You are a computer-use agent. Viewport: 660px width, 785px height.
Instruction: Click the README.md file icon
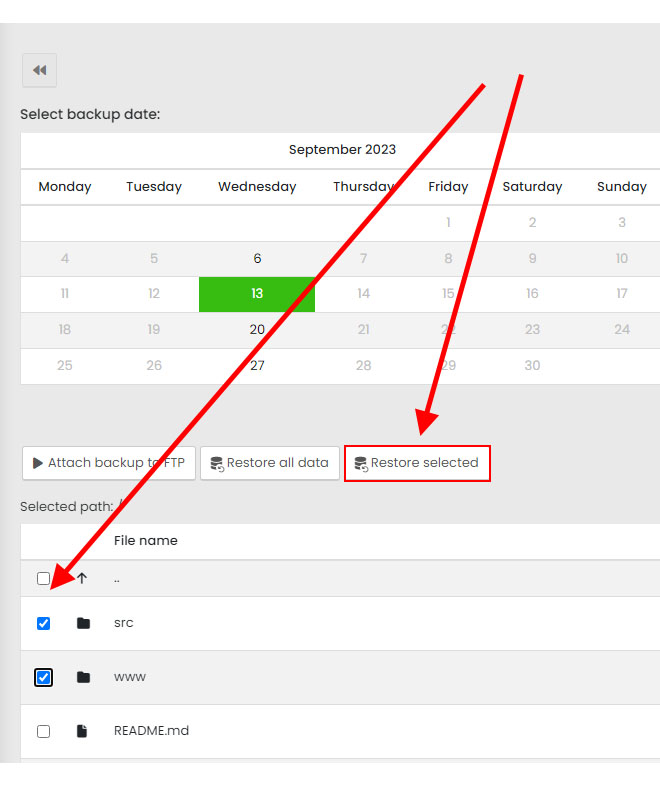click(x=83, y=731)
